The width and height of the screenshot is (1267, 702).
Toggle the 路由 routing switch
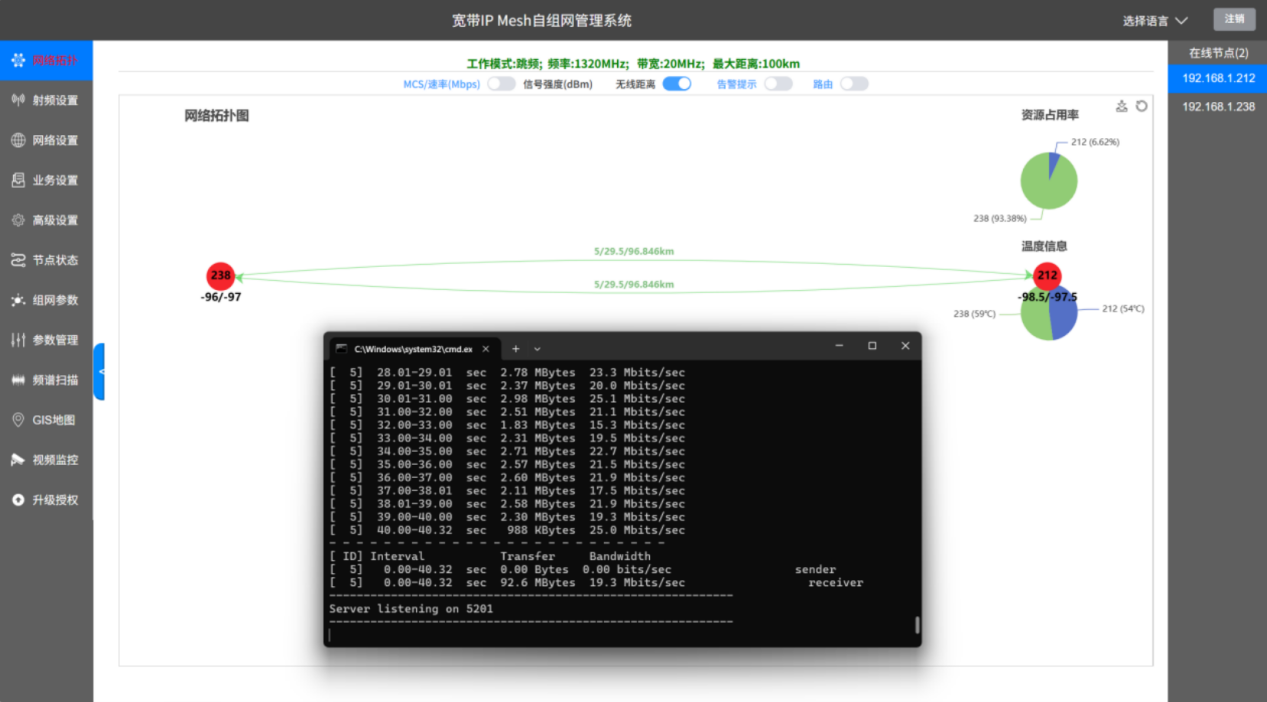tap(854, 84)
